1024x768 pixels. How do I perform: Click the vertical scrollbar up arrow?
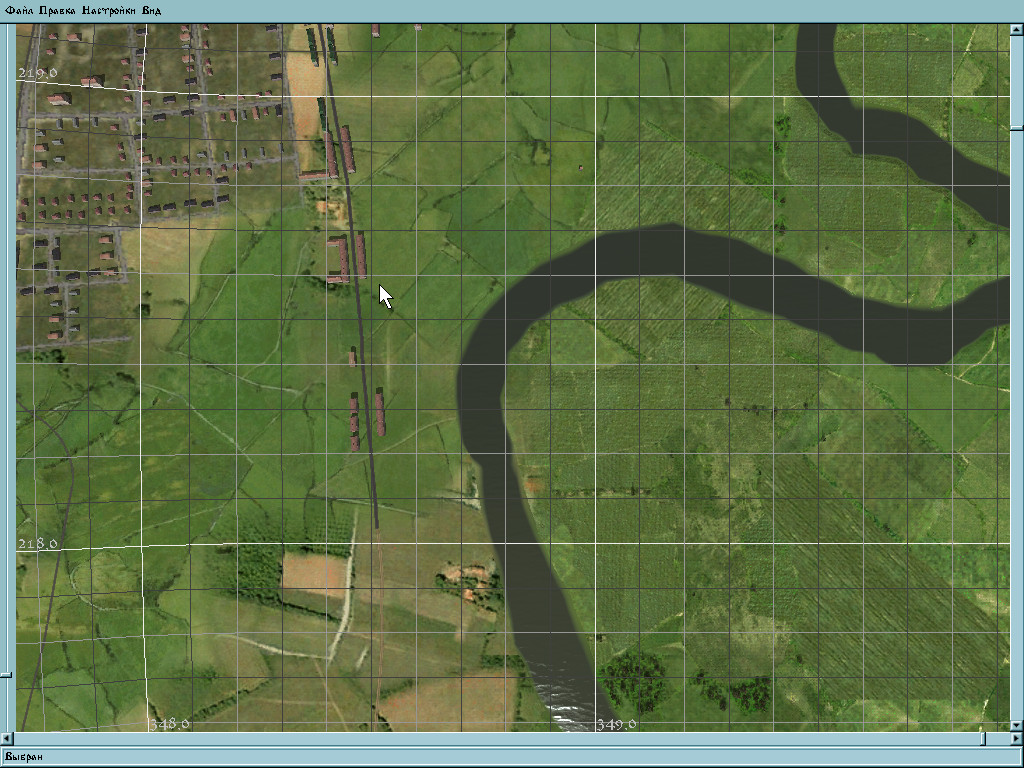(x=1017, y=29)
